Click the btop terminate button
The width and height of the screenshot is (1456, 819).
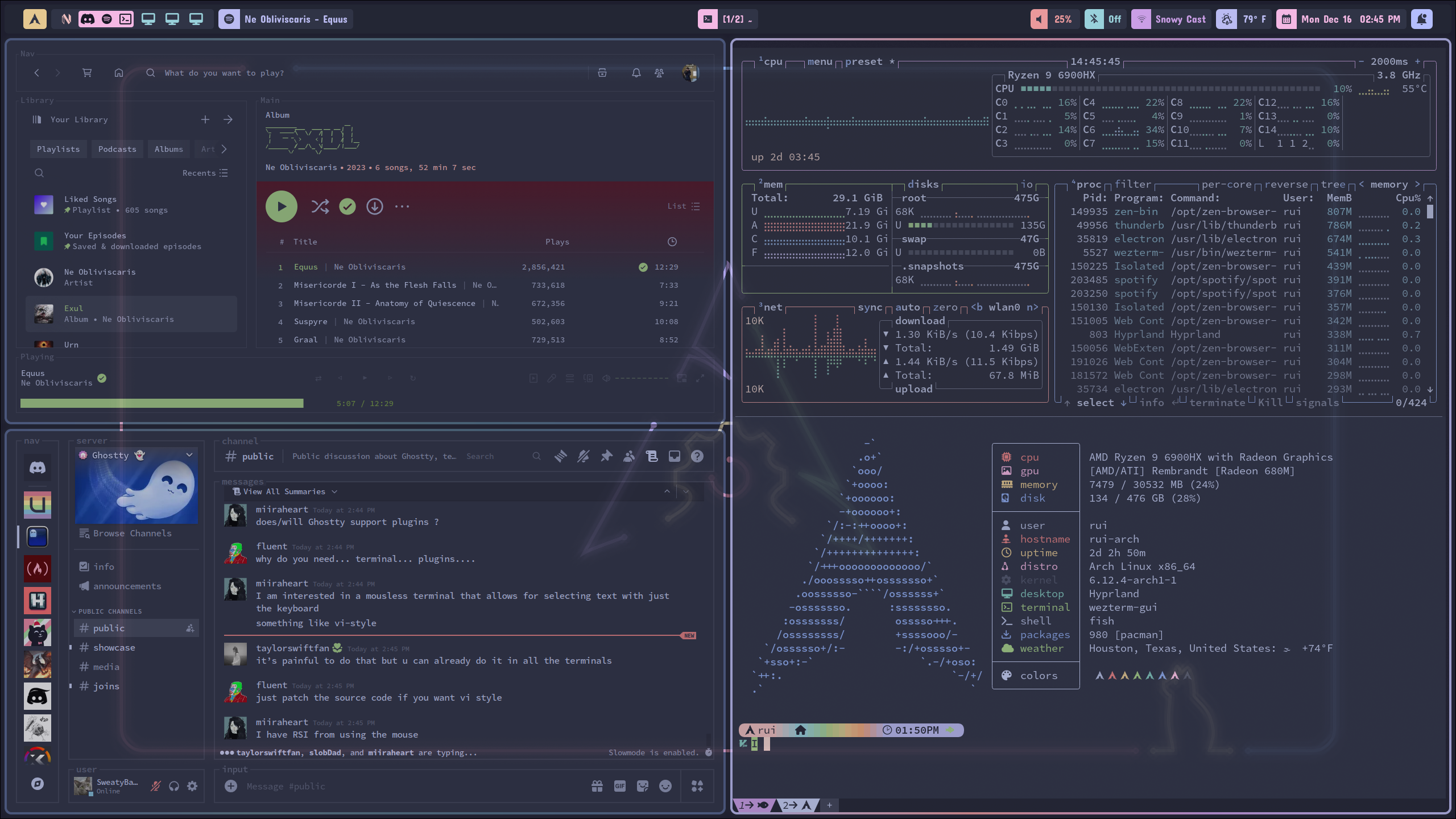point(1217,403)
